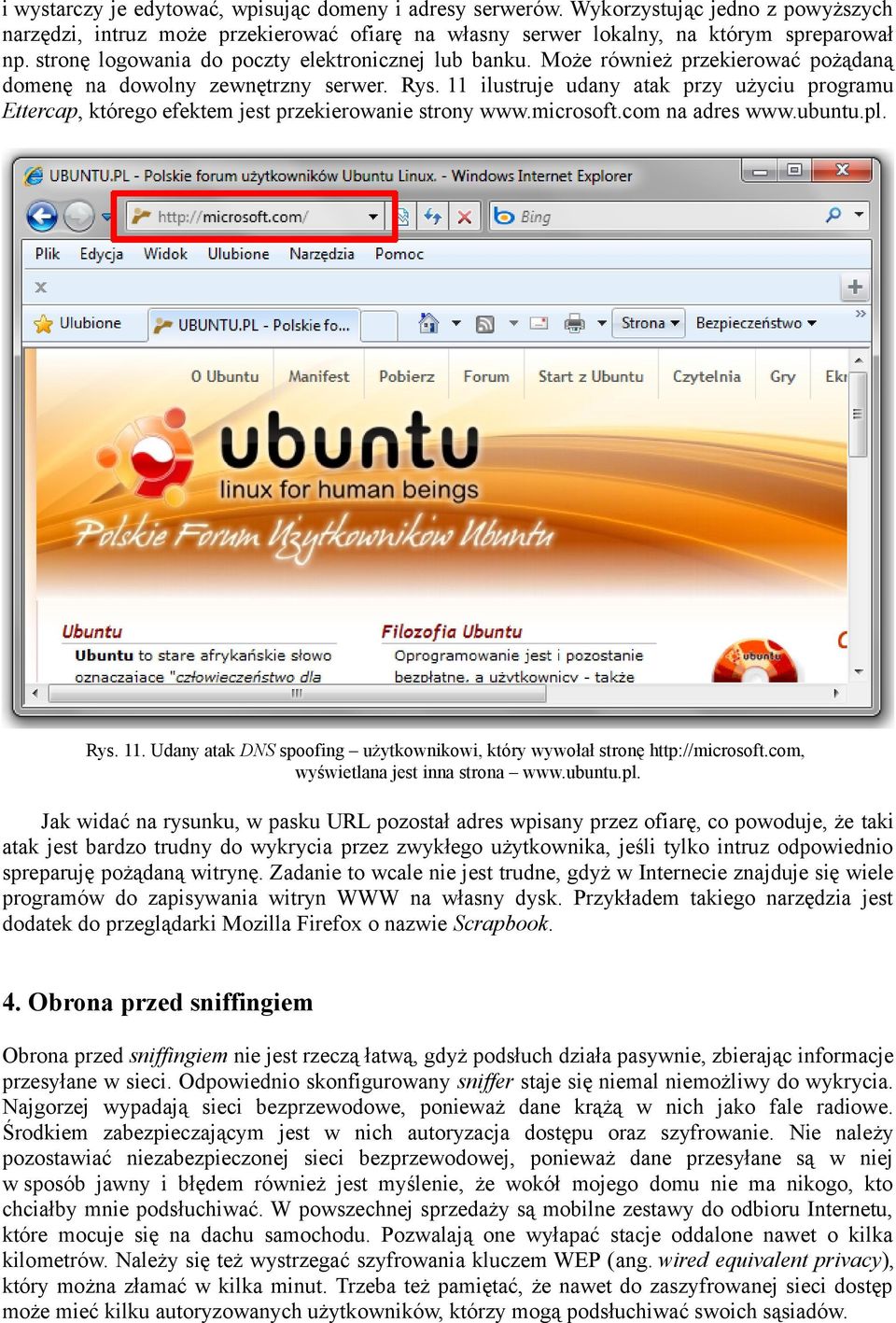The image size is (896, 1323).
Task: Click the vertical scrollbar down arrow
Action: tap(859, 671)
